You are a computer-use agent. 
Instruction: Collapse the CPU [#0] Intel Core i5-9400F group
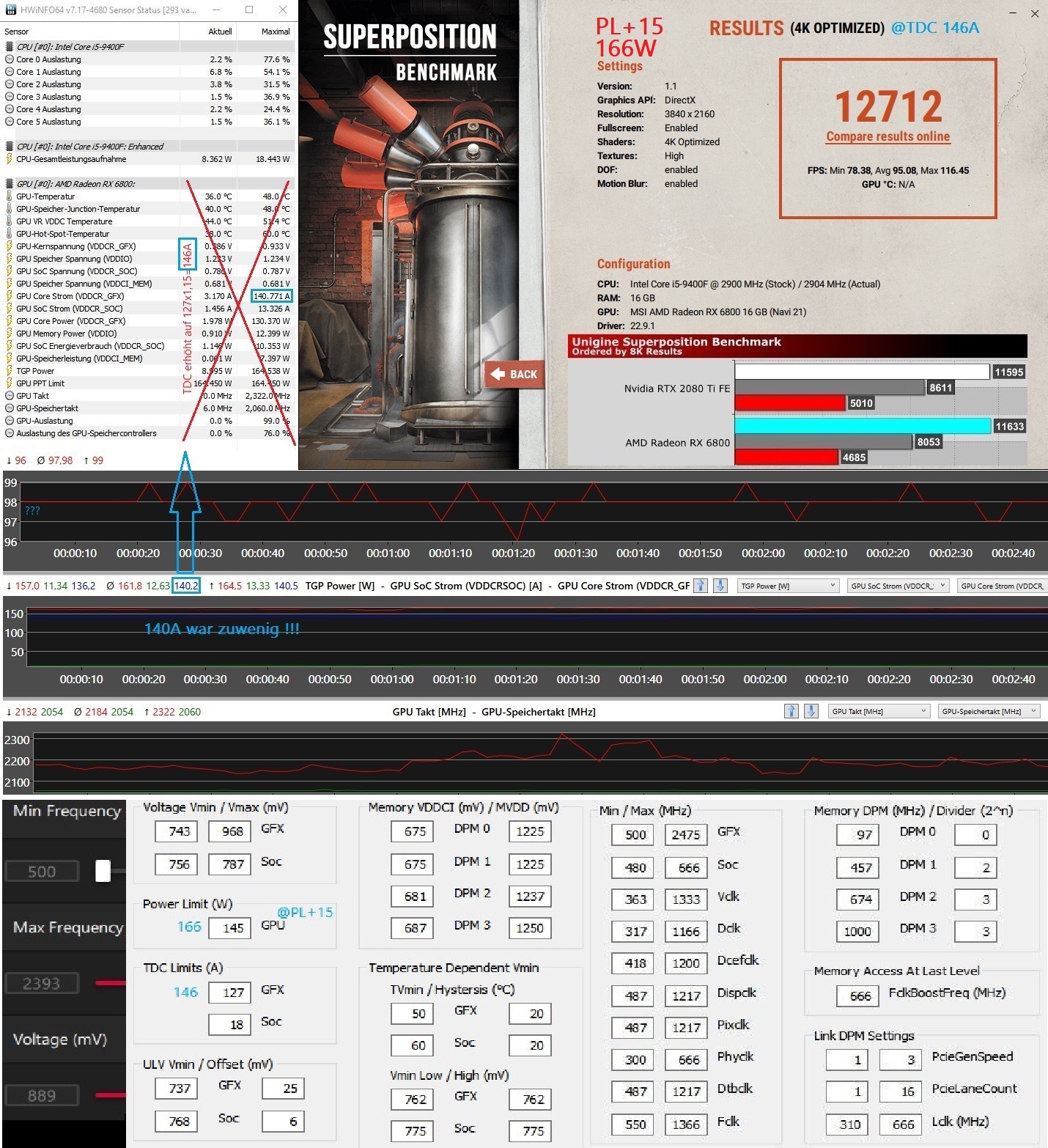coord(10,47)
